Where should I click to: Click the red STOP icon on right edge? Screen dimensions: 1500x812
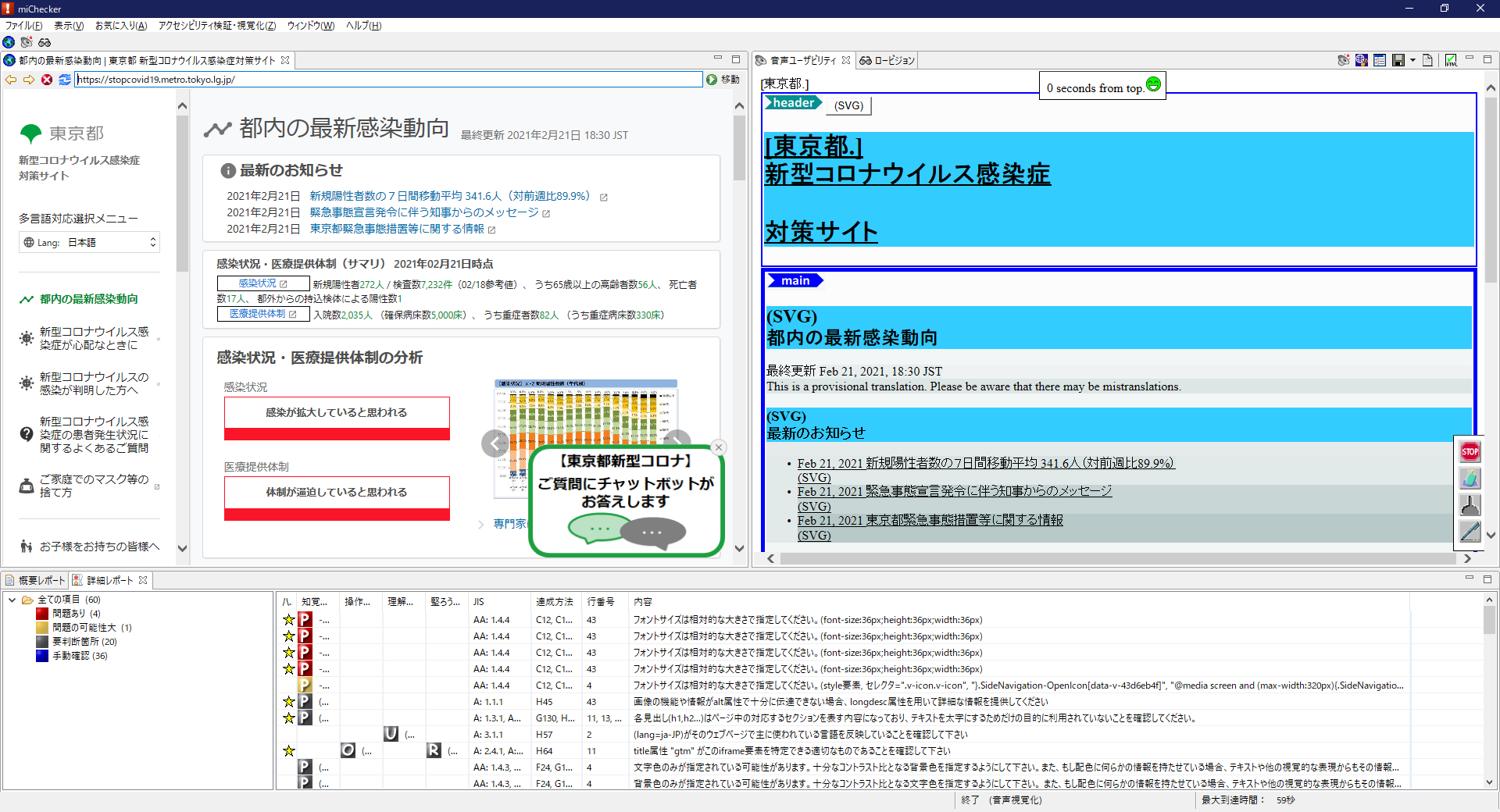(1470, 451)
